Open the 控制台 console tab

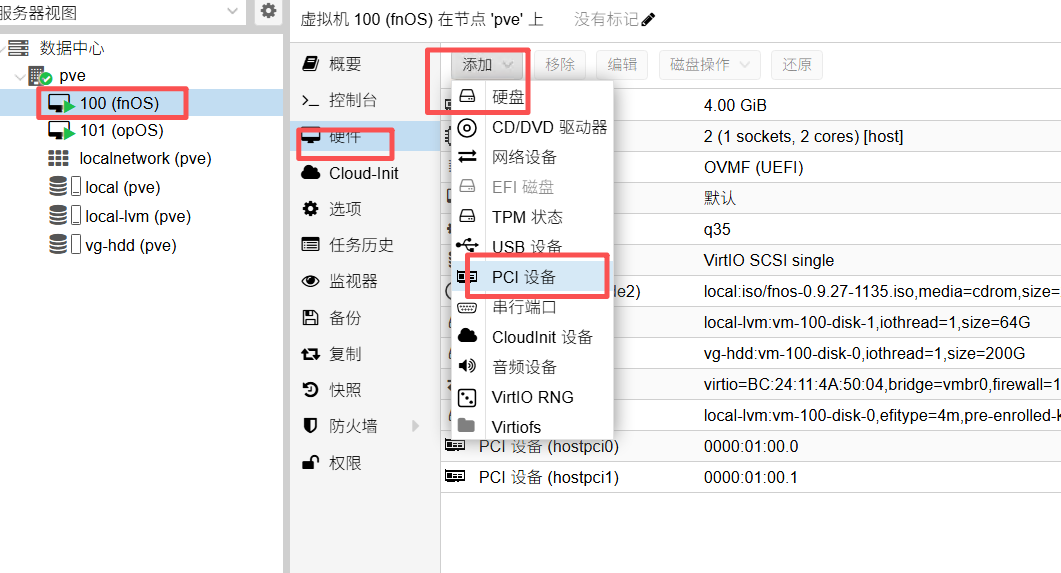coord(352,100)
